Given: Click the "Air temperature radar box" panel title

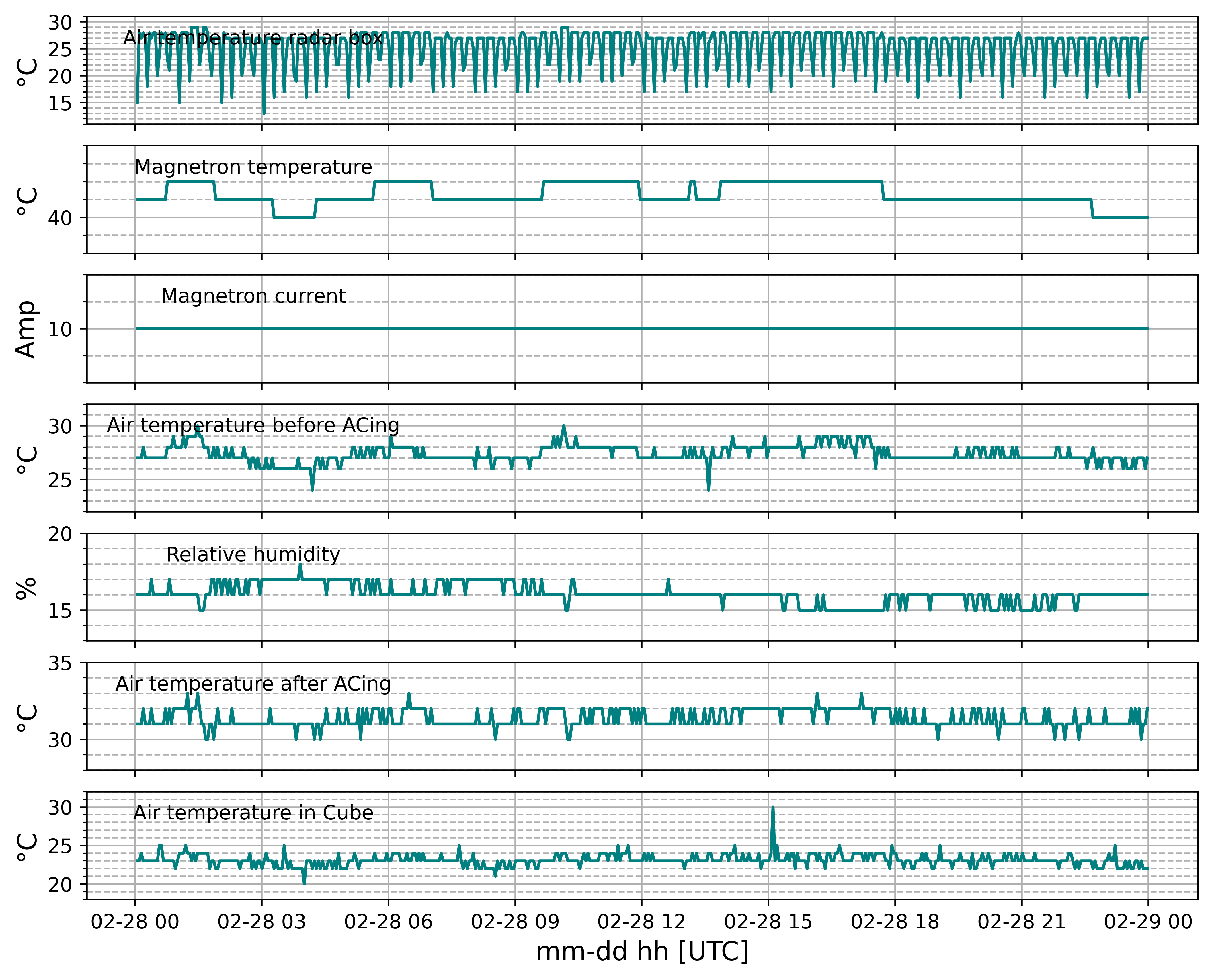Looking at the screenshot, I should tap(253, 38).
